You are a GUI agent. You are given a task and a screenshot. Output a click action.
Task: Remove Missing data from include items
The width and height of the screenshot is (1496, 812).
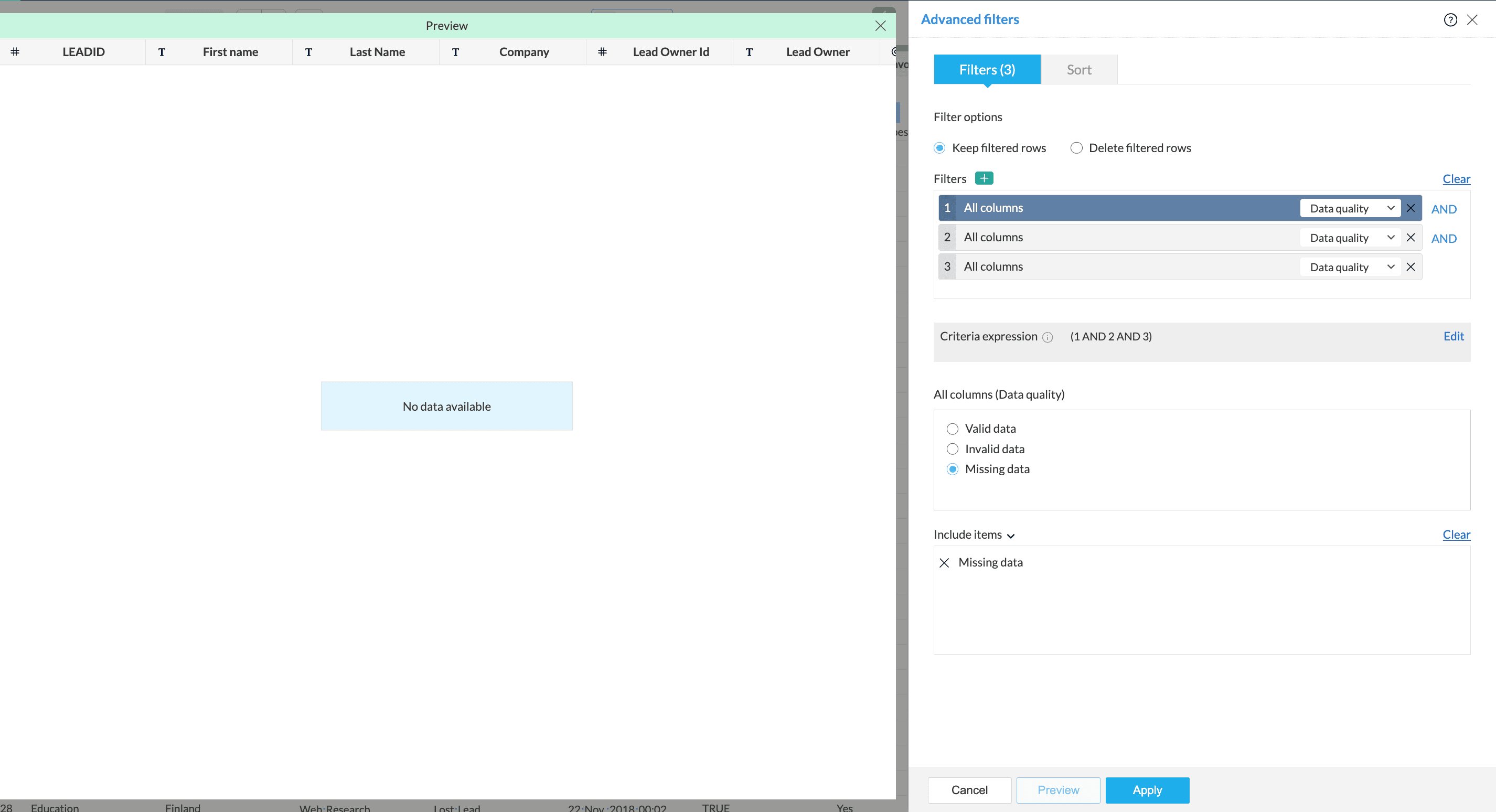coord(944,563)
